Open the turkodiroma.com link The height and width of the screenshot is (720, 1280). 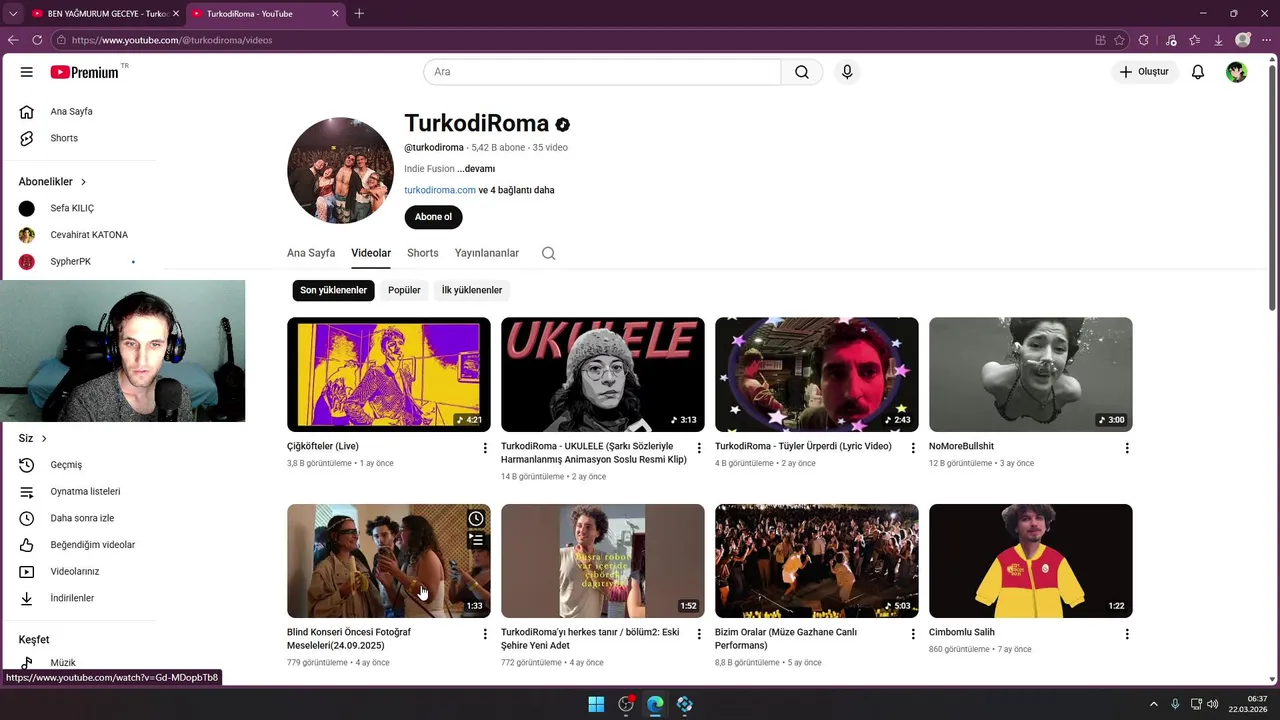tap(440, 190)
